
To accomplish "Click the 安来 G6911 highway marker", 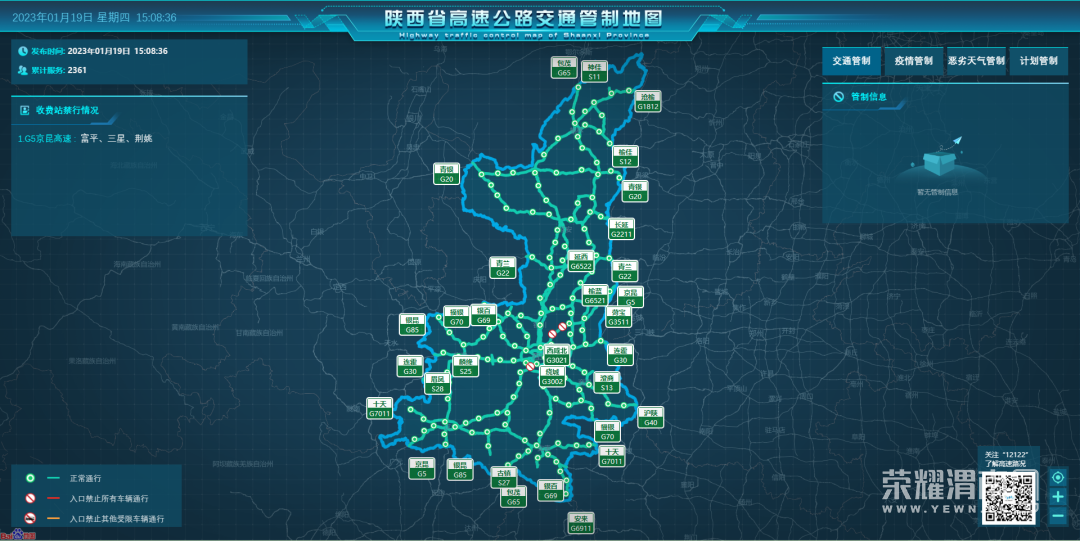I will tap(581, 523).
